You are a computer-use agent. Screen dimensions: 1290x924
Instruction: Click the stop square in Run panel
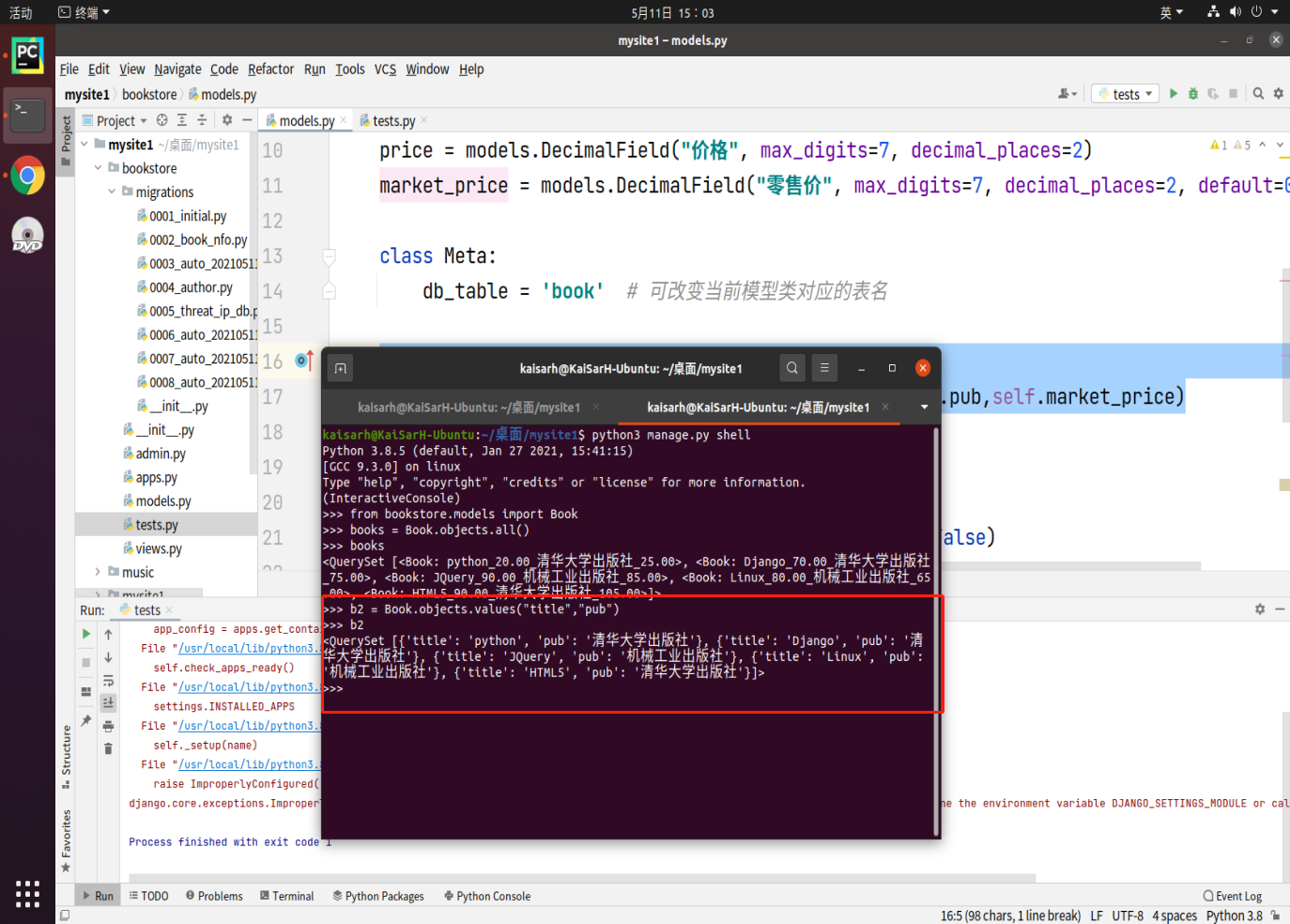point(85,662)
